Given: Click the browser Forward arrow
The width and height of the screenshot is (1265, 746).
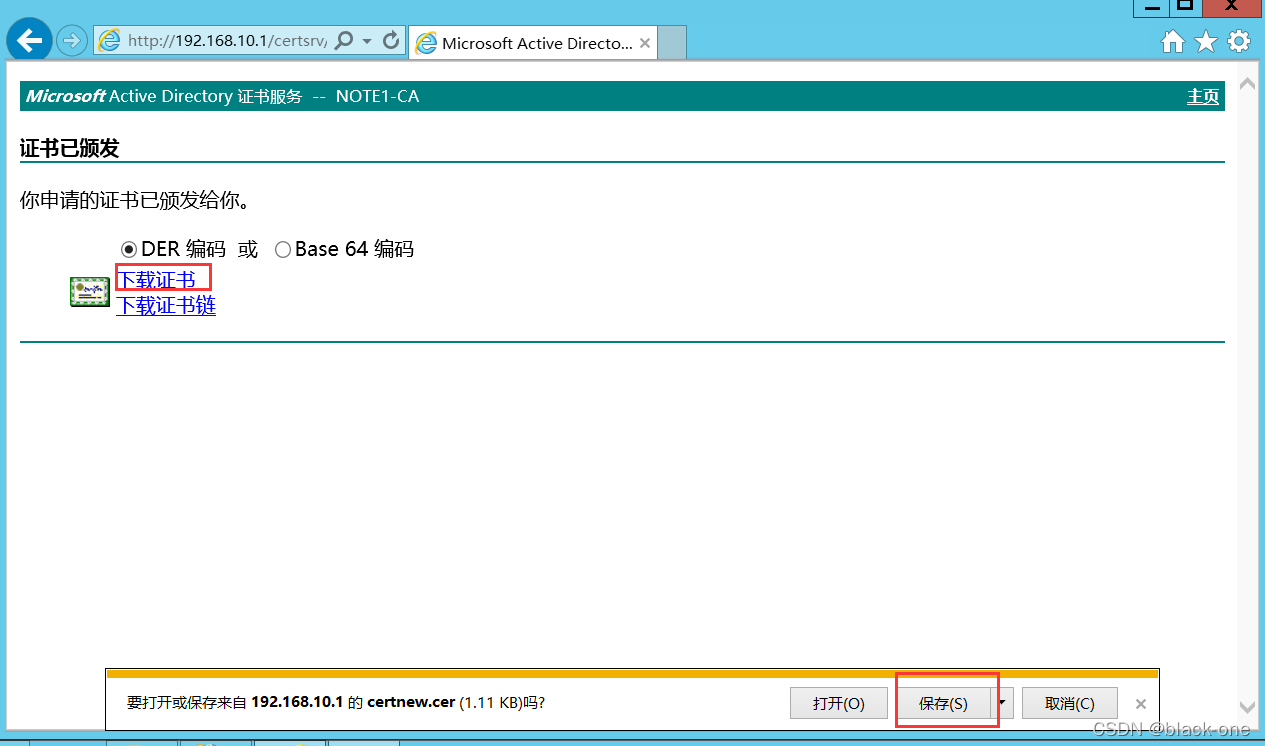Looking at the screenshot, I should (x=71, y=41).
